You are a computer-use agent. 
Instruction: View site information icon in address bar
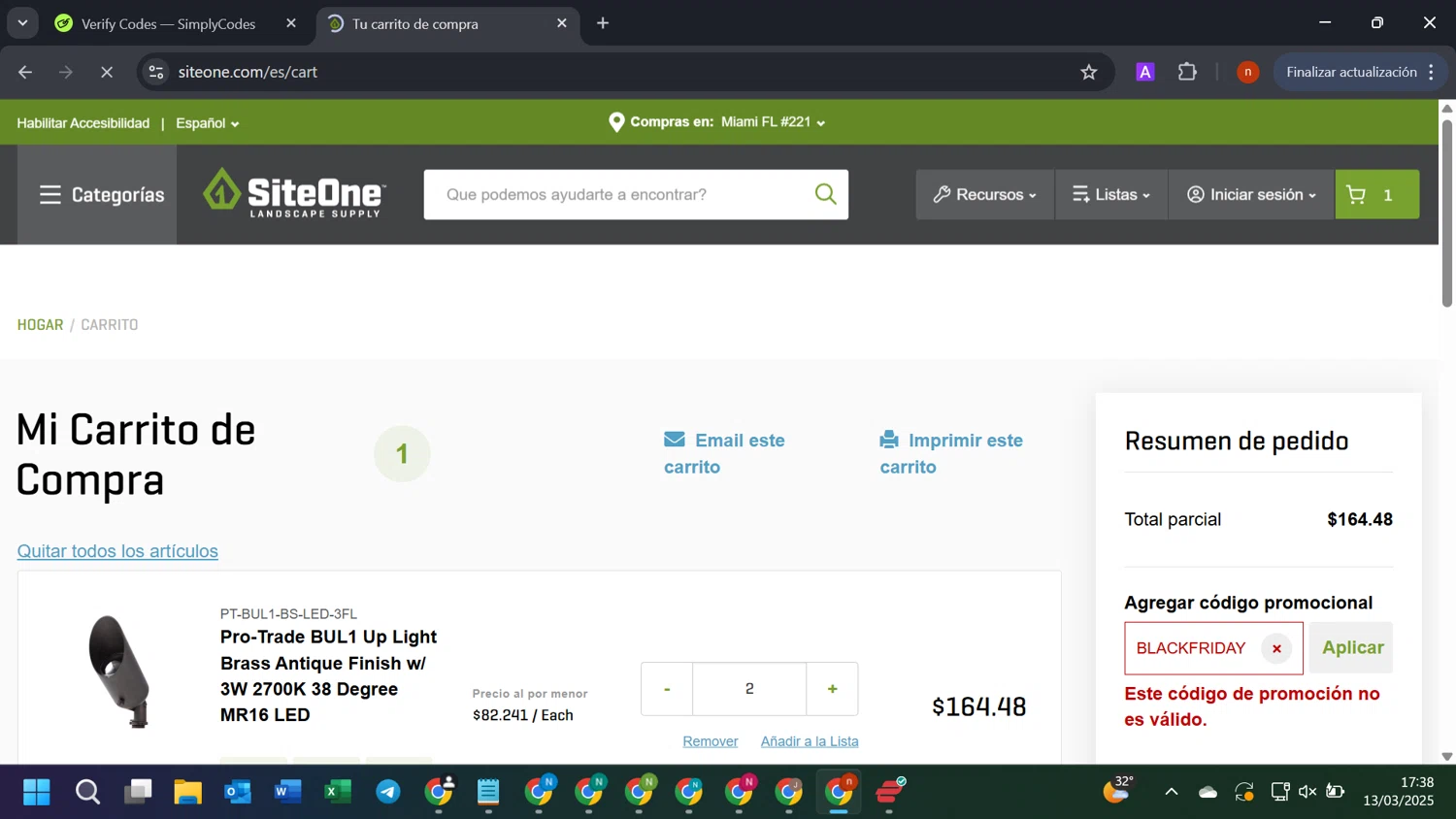[x=156, y=72]
